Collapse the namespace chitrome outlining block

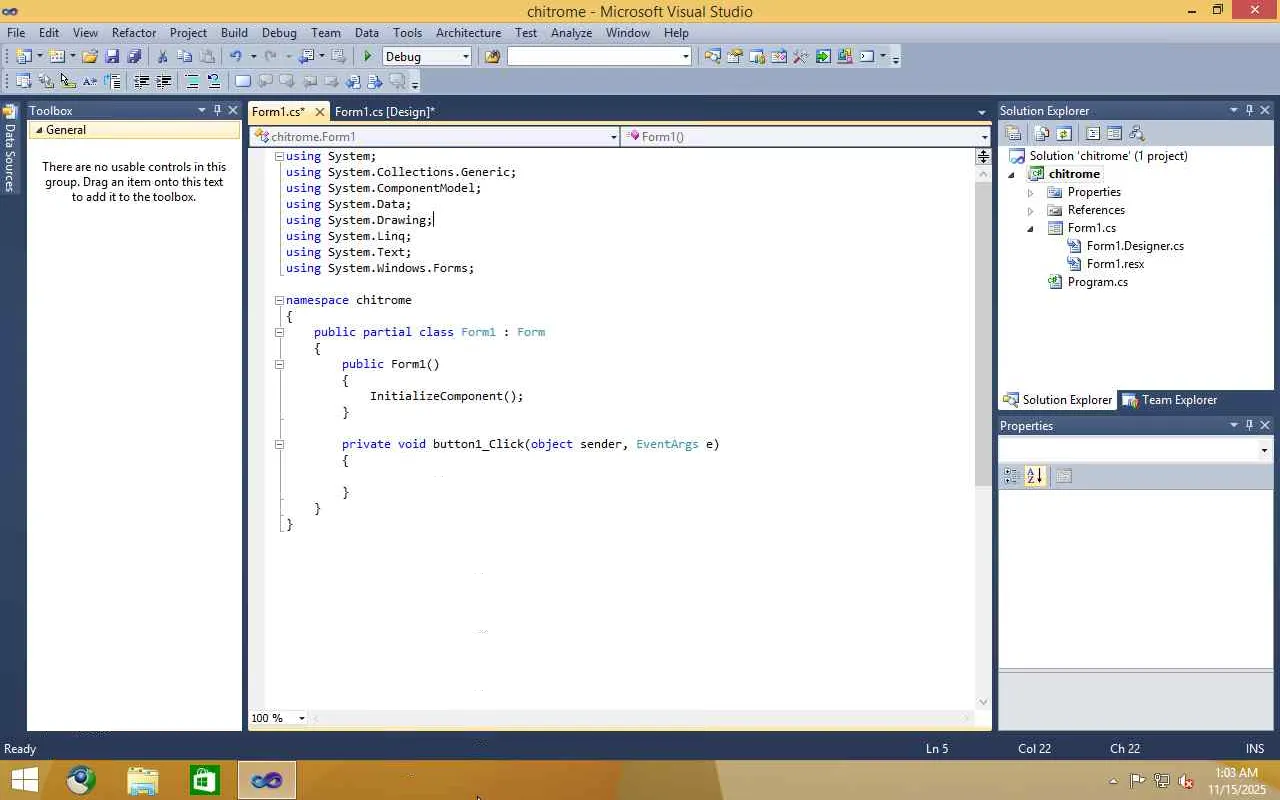[279, 300]
